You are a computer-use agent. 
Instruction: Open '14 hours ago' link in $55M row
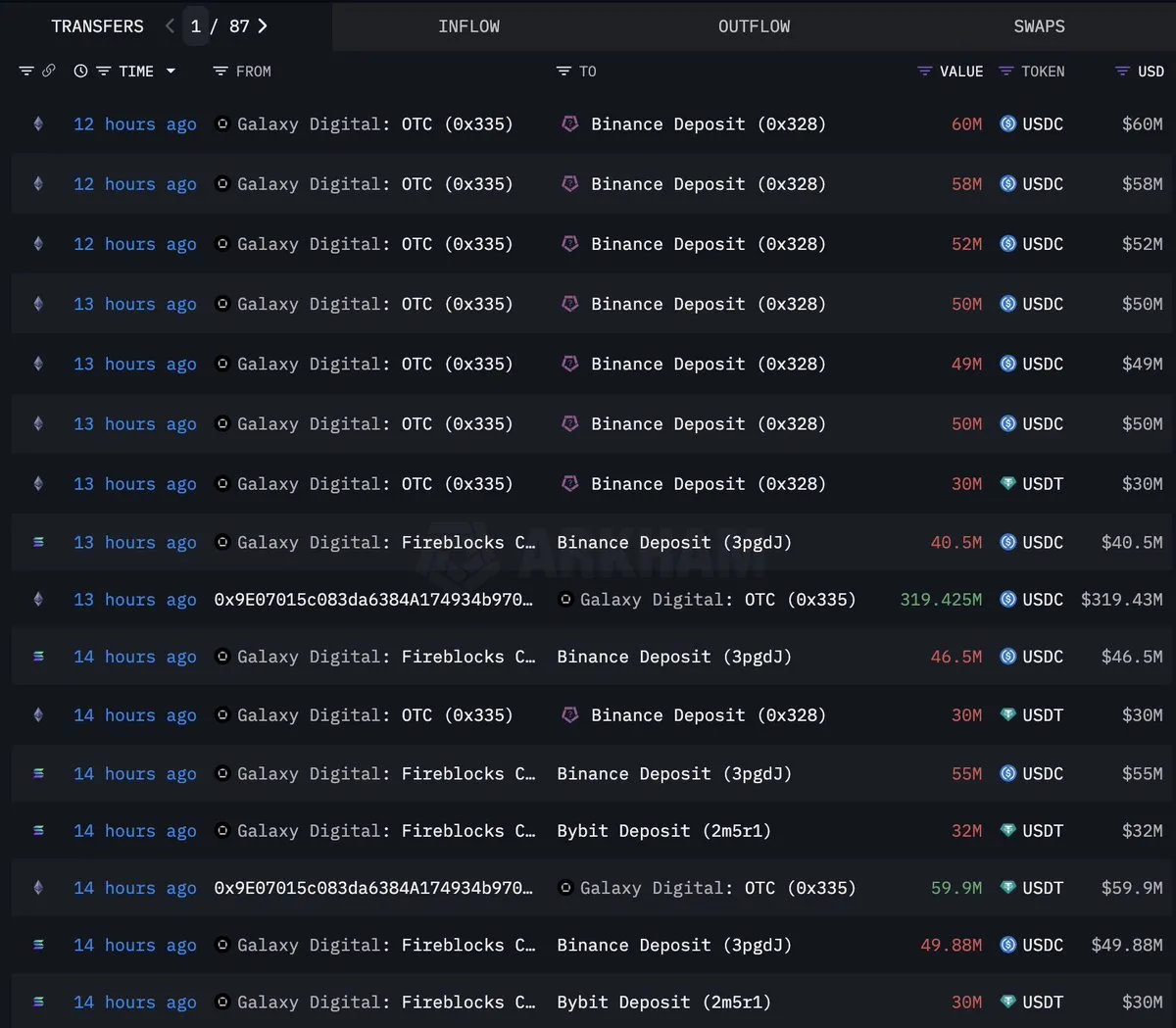click(135, 773)
